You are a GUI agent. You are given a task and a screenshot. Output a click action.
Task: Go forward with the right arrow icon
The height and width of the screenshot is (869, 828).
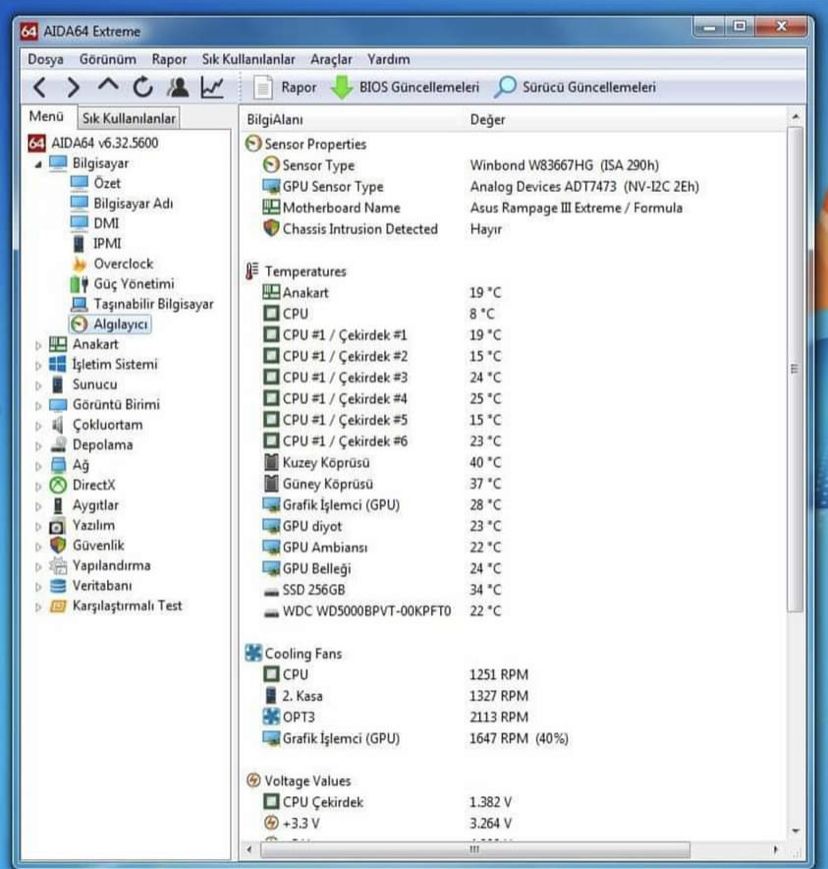(73, 87)
